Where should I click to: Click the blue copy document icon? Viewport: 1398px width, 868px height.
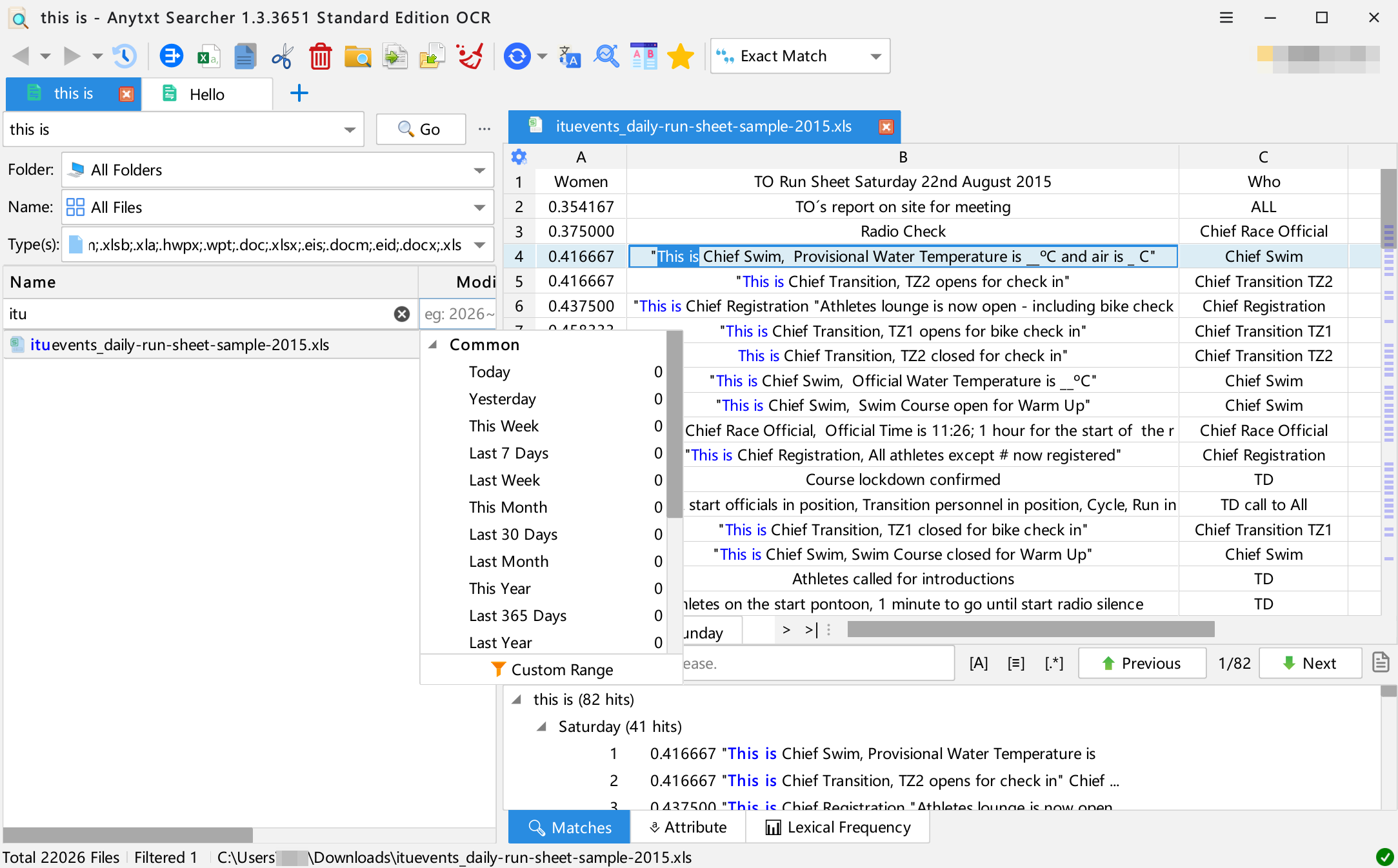point(245,56)
